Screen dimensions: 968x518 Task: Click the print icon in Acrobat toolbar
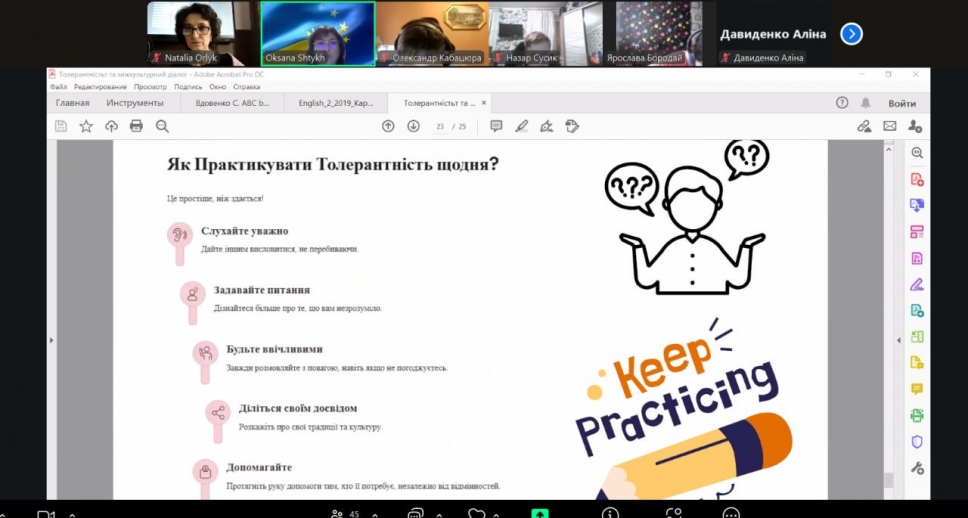[136, 126]
